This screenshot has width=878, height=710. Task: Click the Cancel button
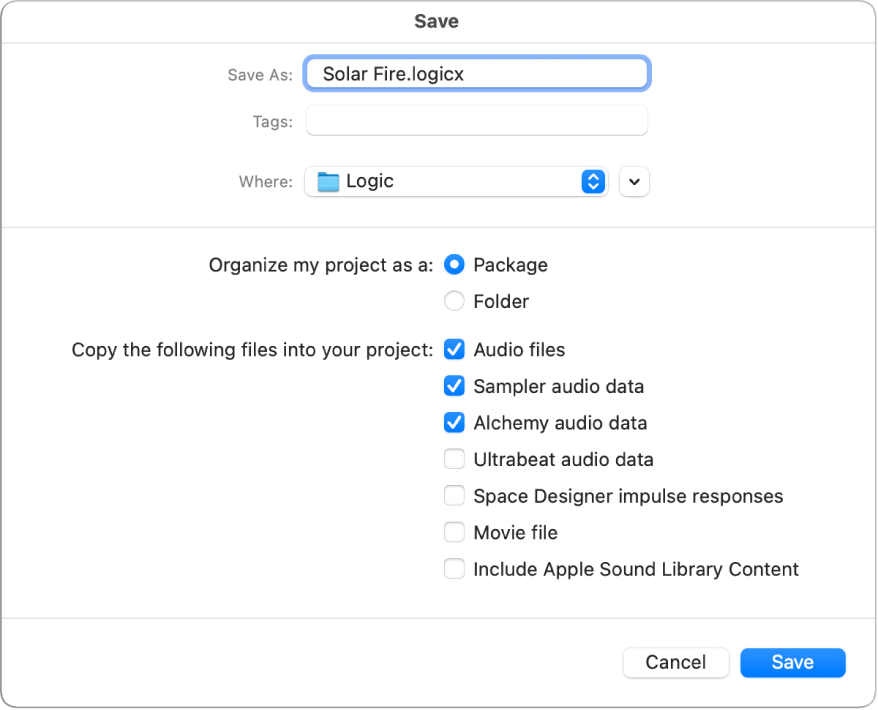click(675, 662)
